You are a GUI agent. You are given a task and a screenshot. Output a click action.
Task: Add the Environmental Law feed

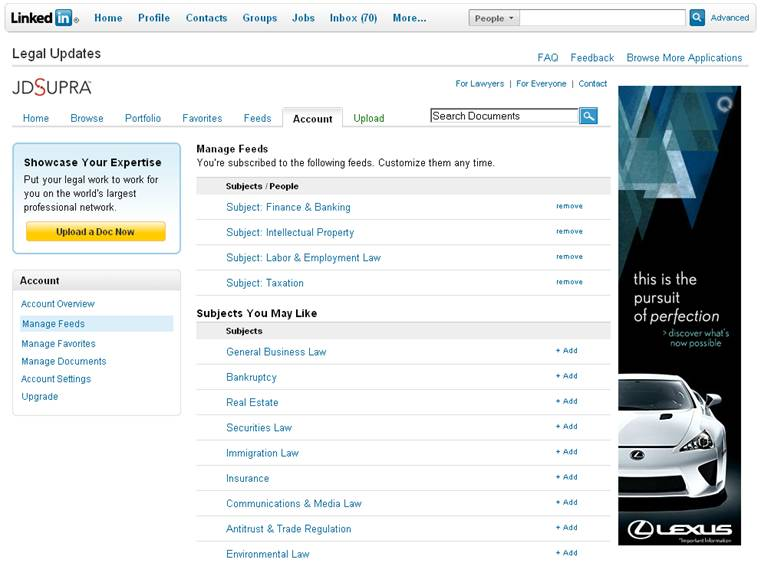click(x=566, y=552)
